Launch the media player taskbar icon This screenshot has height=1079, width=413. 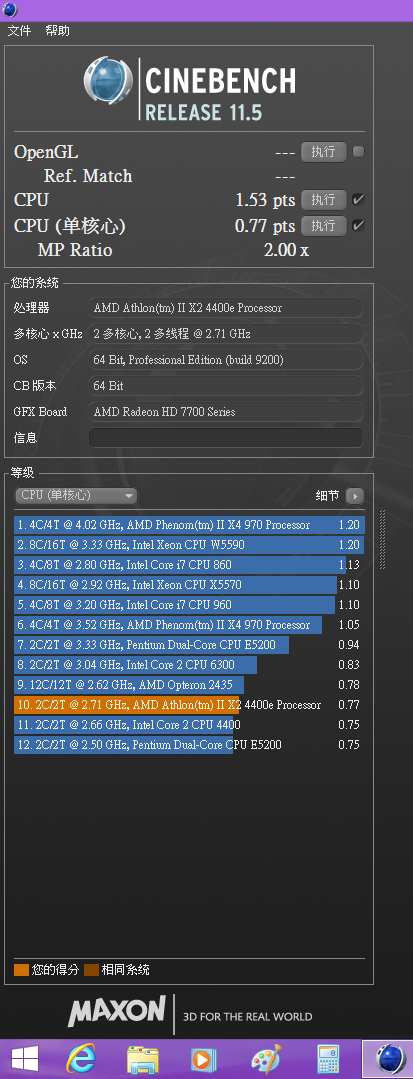point(203,1059)
